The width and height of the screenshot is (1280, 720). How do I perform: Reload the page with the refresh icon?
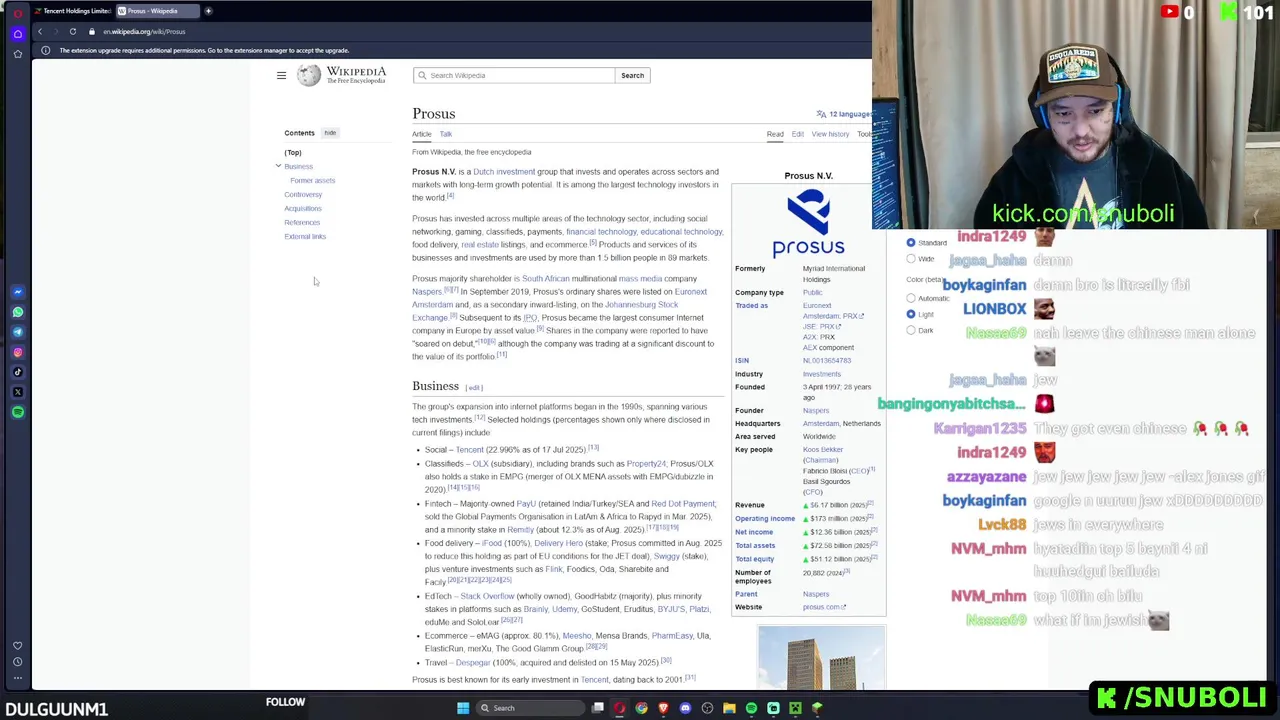click(x=73, y=31)
